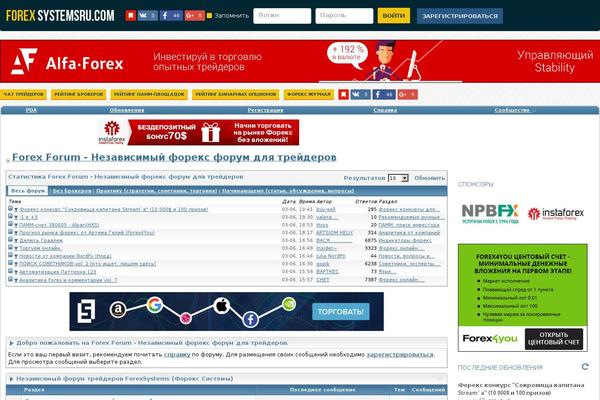Click the Google+ icon beside Форекс Журнал button
The width and height of the screenshot is (600, 400).
point(408,94)
